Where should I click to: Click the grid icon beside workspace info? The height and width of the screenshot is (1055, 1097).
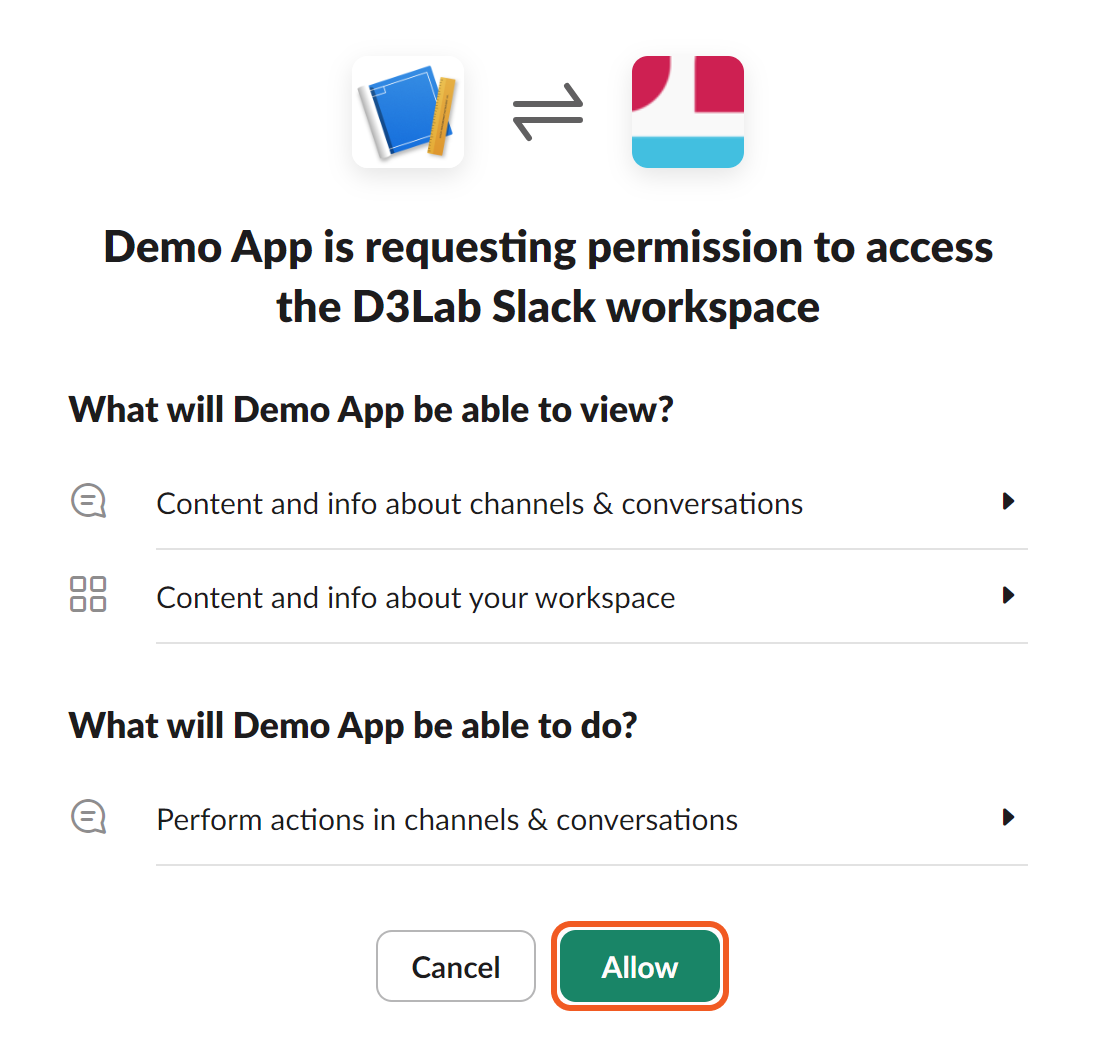click(88, 595)
